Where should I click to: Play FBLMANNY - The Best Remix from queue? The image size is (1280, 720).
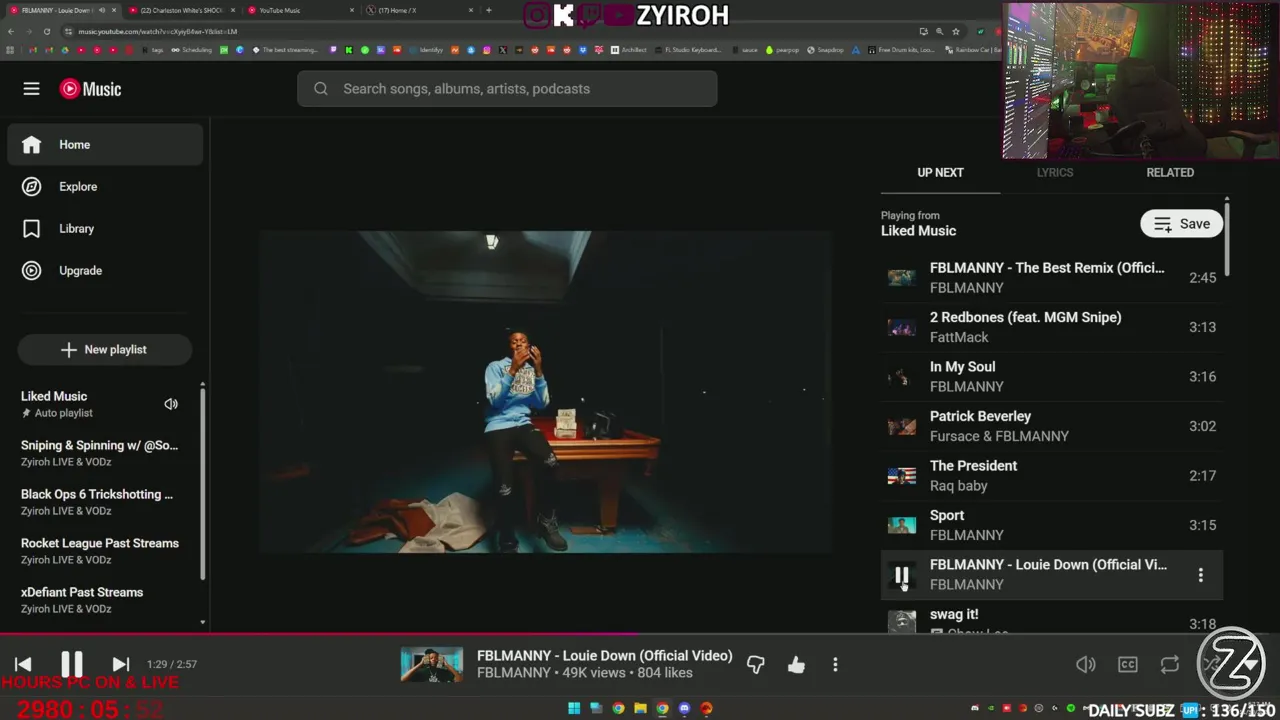coord(1051,278)
